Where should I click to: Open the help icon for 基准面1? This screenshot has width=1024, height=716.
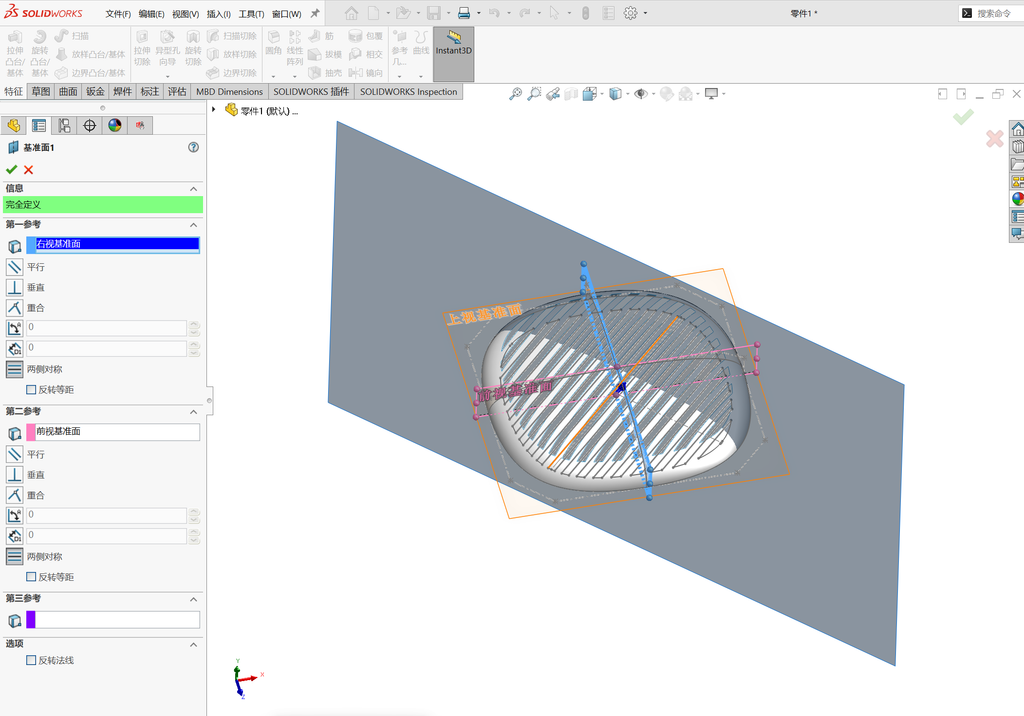(x=193, y=147)
